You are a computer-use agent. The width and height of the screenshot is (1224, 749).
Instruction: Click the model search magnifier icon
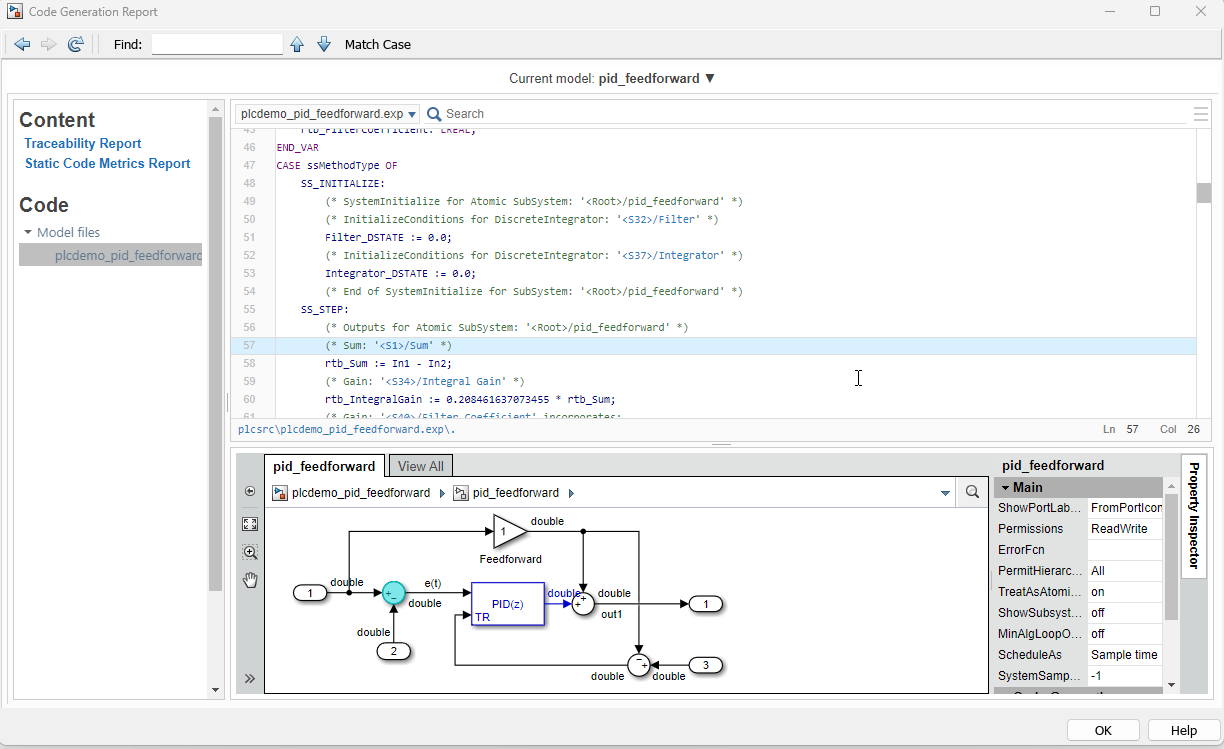click(972, 492)
